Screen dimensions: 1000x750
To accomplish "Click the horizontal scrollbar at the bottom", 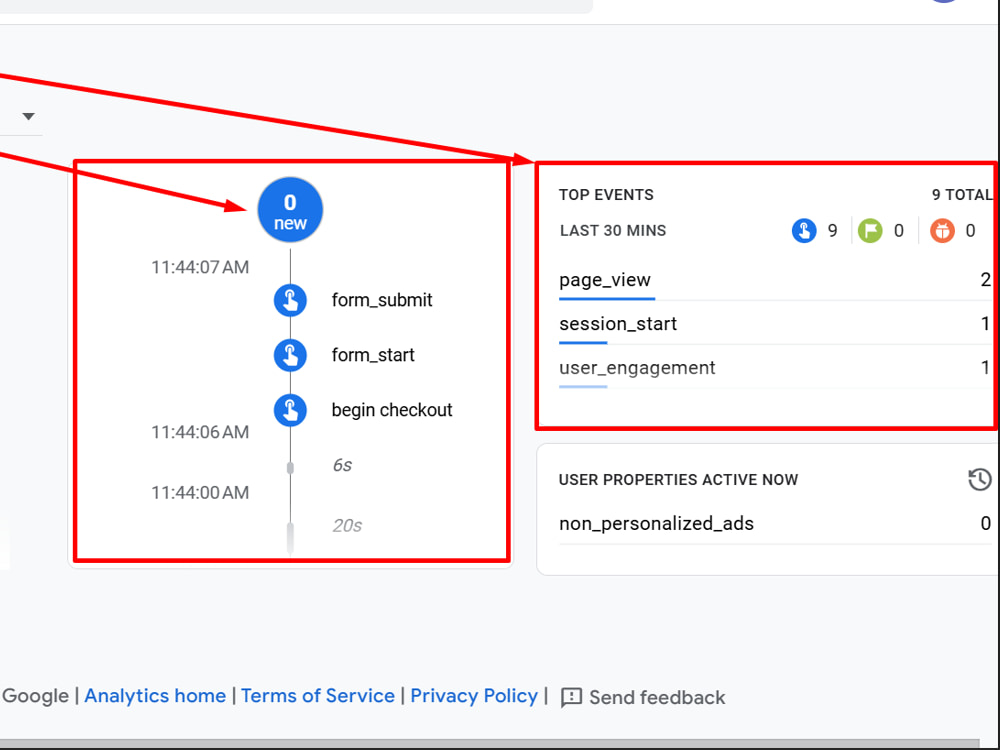I will [x=490, y=744].
